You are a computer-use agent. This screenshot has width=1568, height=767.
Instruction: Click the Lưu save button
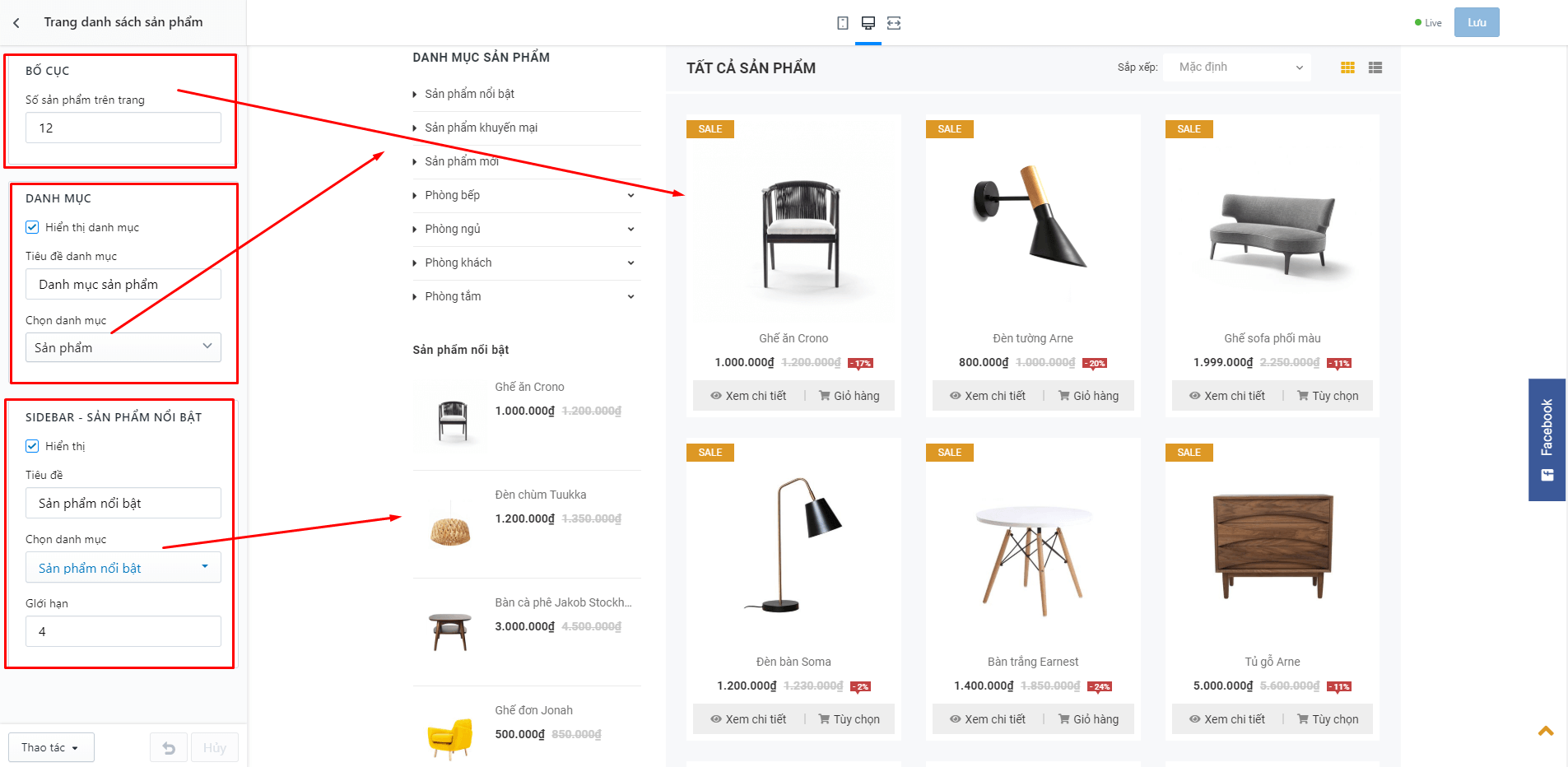click(x=1477, y=22)
